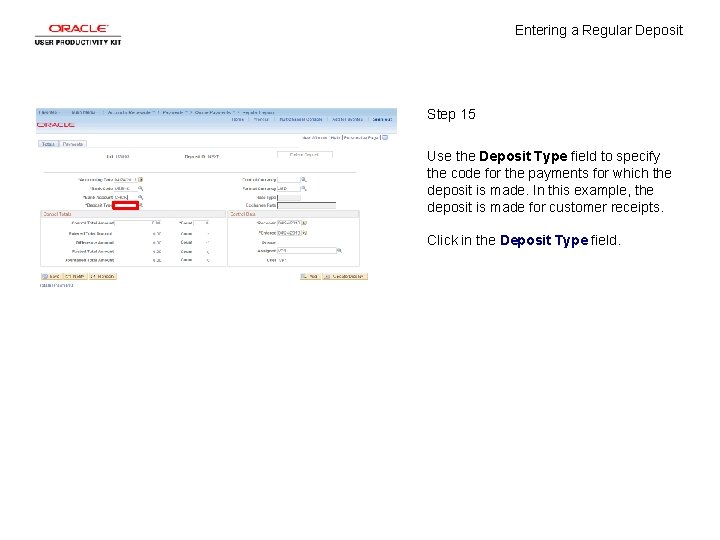The width and height of the screenshot is (720, 540).
Task: Click in the Entered date field
Action: point(289,233)
